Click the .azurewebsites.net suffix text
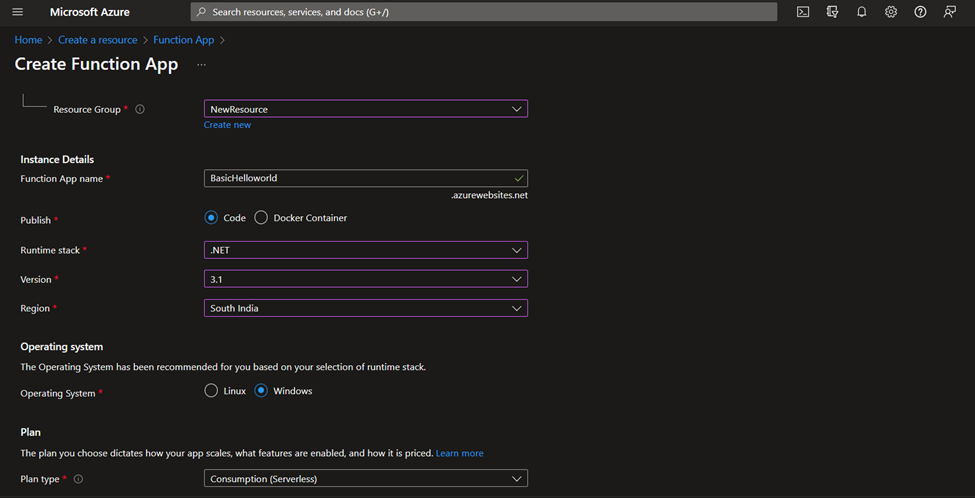This screenshot has height=498, width=975. [489, 195]
